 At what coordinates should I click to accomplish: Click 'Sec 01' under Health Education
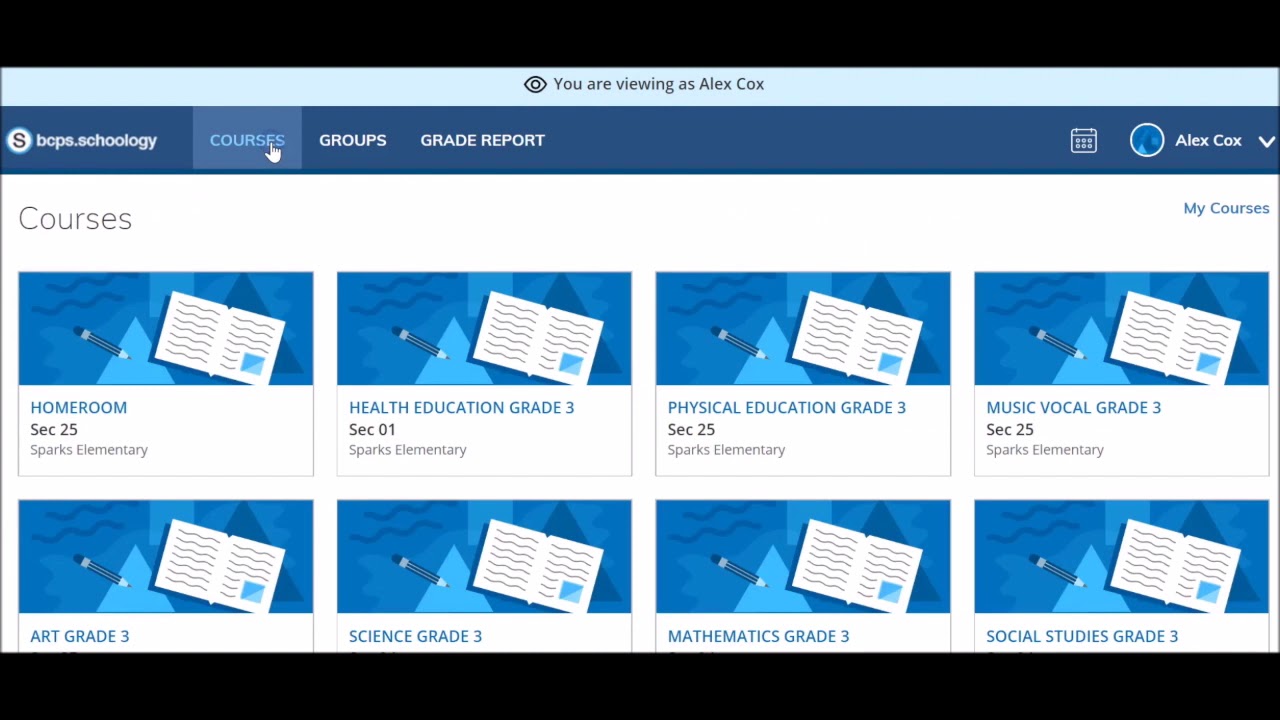coord(372,429)
